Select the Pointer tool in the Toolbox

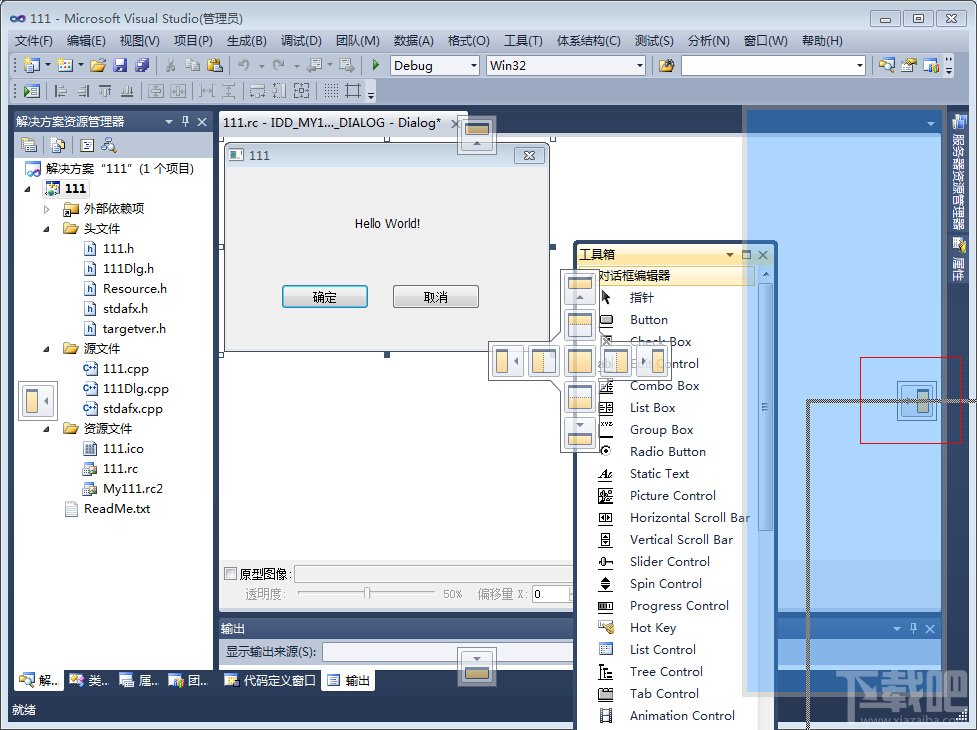coord(641,297)
